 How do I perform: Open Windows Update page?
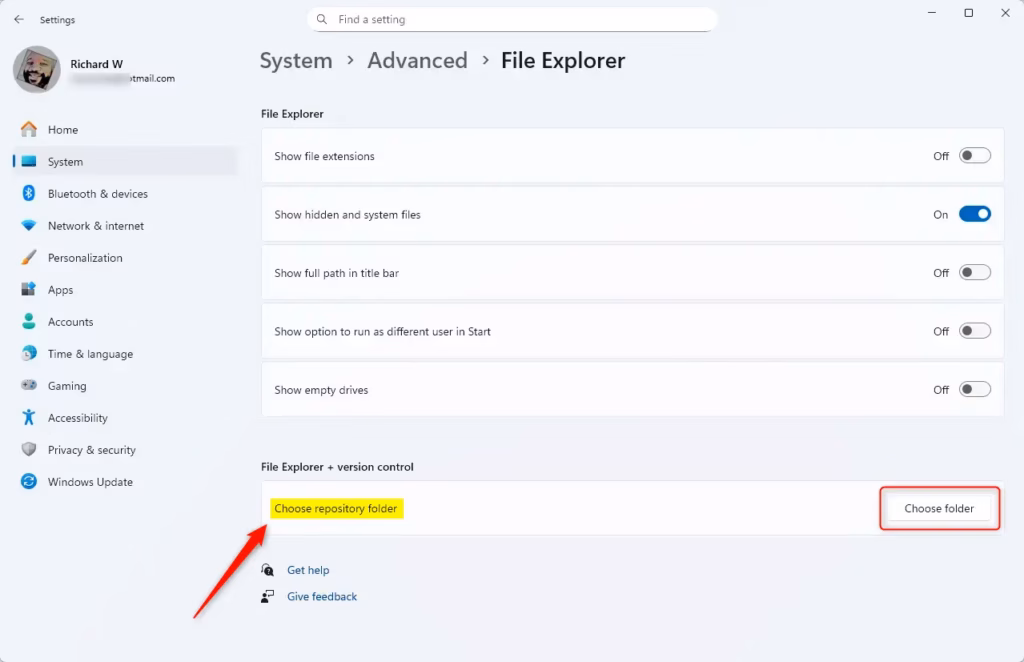click(125, 481)
